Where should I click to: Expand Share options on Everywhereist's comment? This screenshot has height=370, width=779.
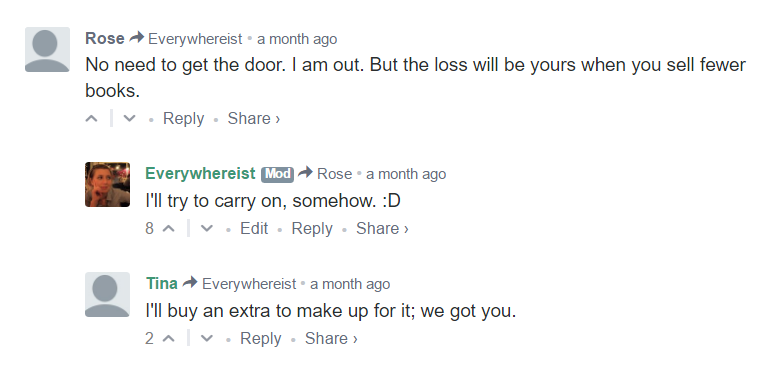(382, 228)
